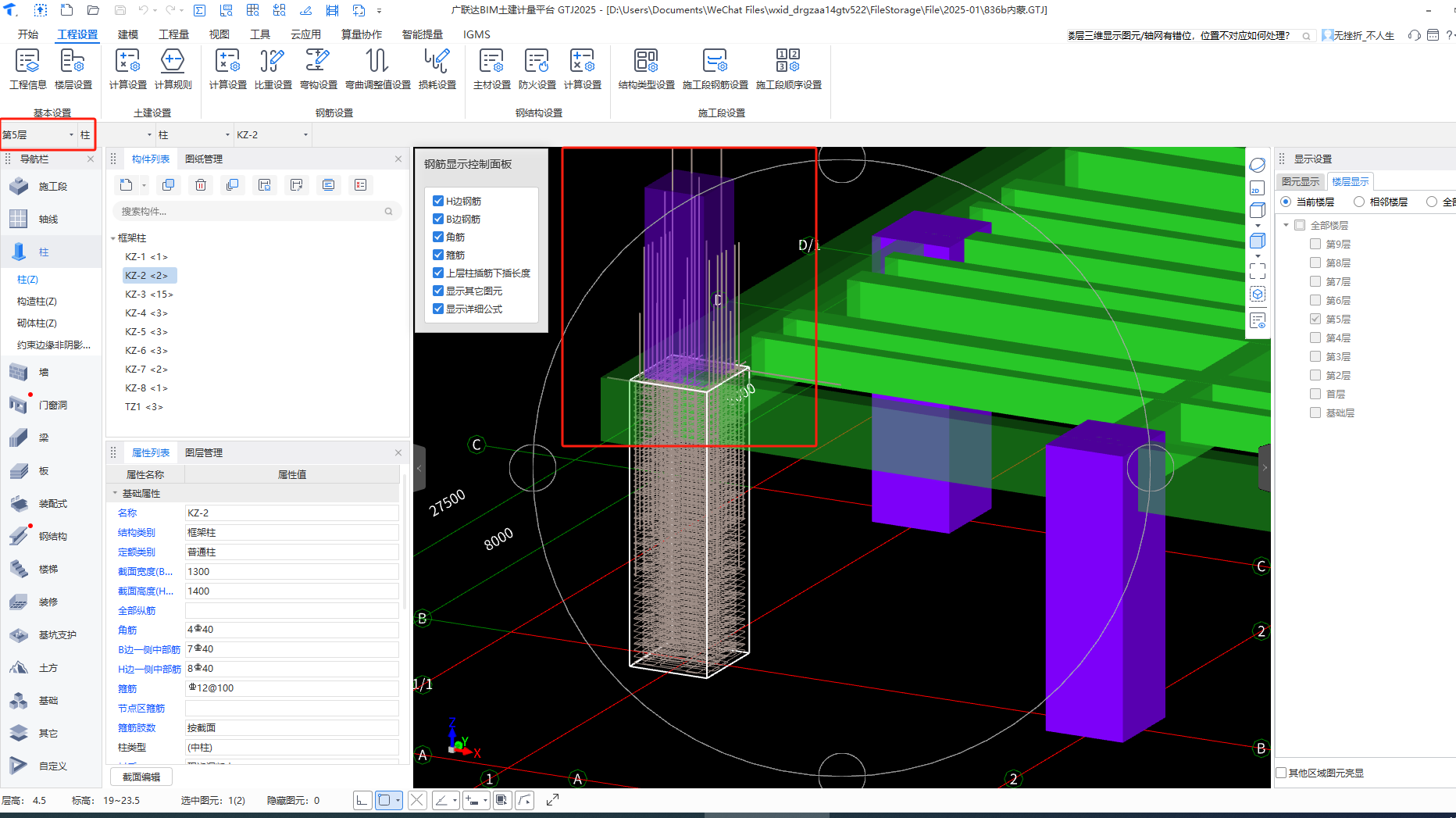Switch to 图层管理 tab
This screenshot has height=818, width=1456.
click(x=204, y=452)
